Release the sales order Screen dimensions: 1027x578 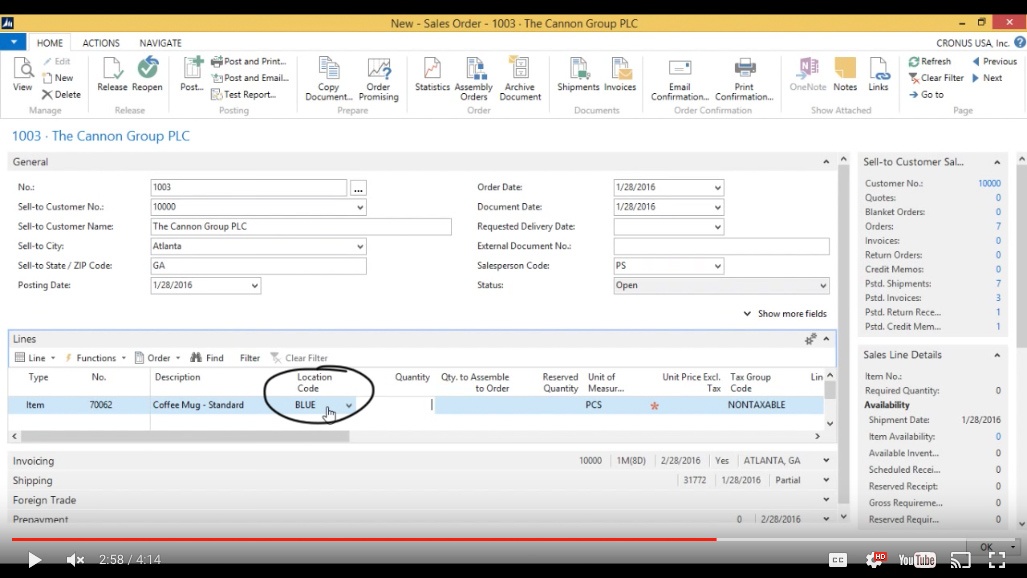pyautogui.click(x=112, y=73)
